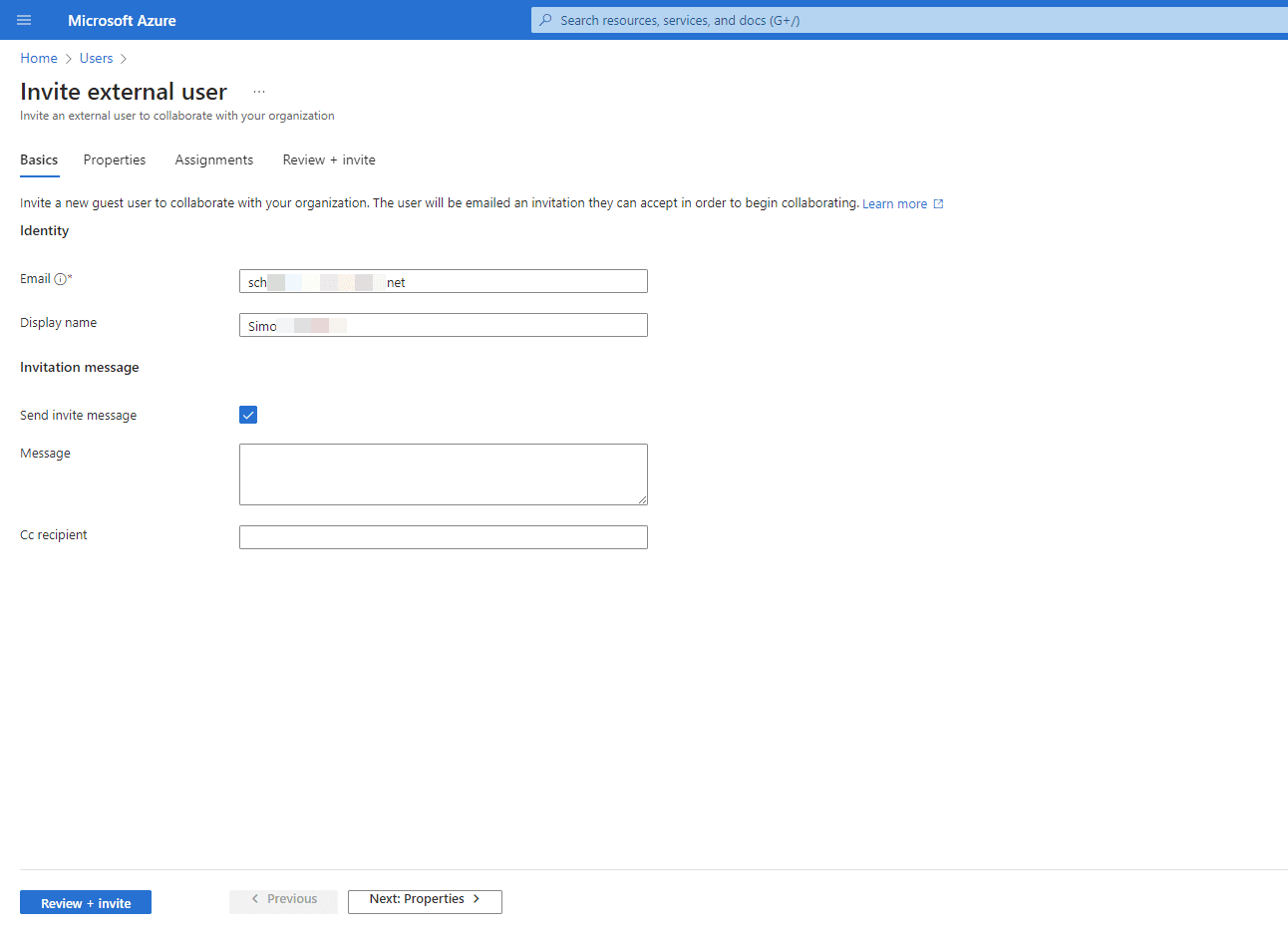The image size is (1288, 933).
Task: Click the Microsoft Azure logo text
Action: 122,20
